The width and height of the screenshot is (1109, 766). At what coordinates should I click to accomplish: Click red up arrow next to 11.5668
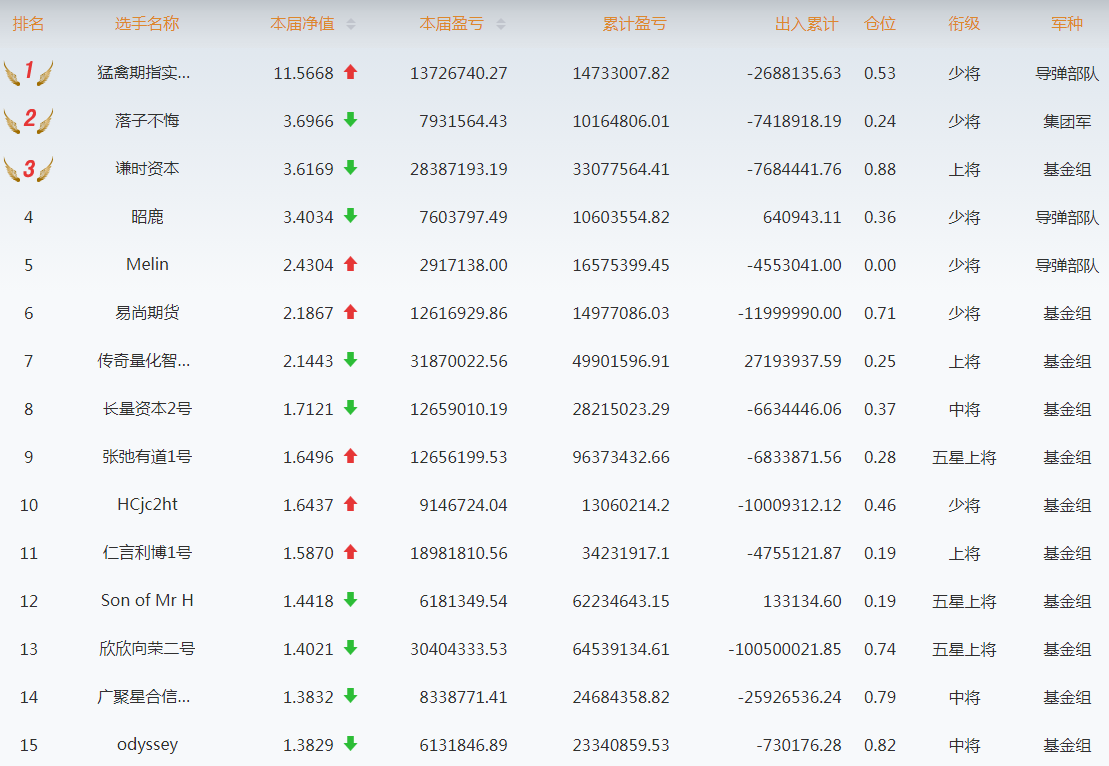(x=350, y=71)
